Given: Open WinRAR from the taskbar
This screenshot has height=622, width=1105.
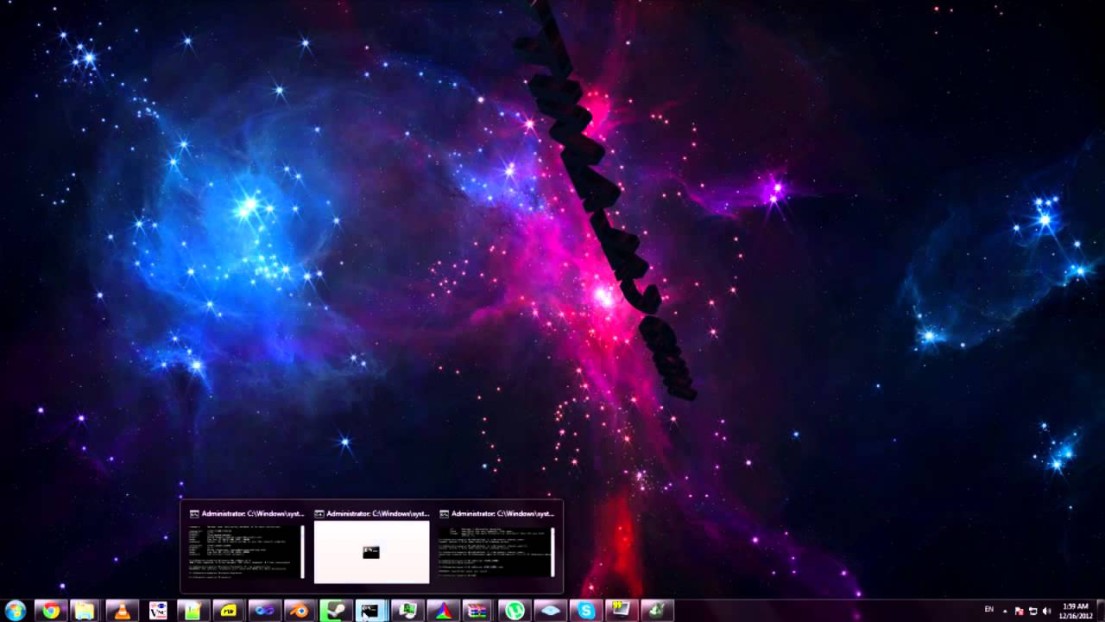Looking at the screenshot, I should point(479,610).
